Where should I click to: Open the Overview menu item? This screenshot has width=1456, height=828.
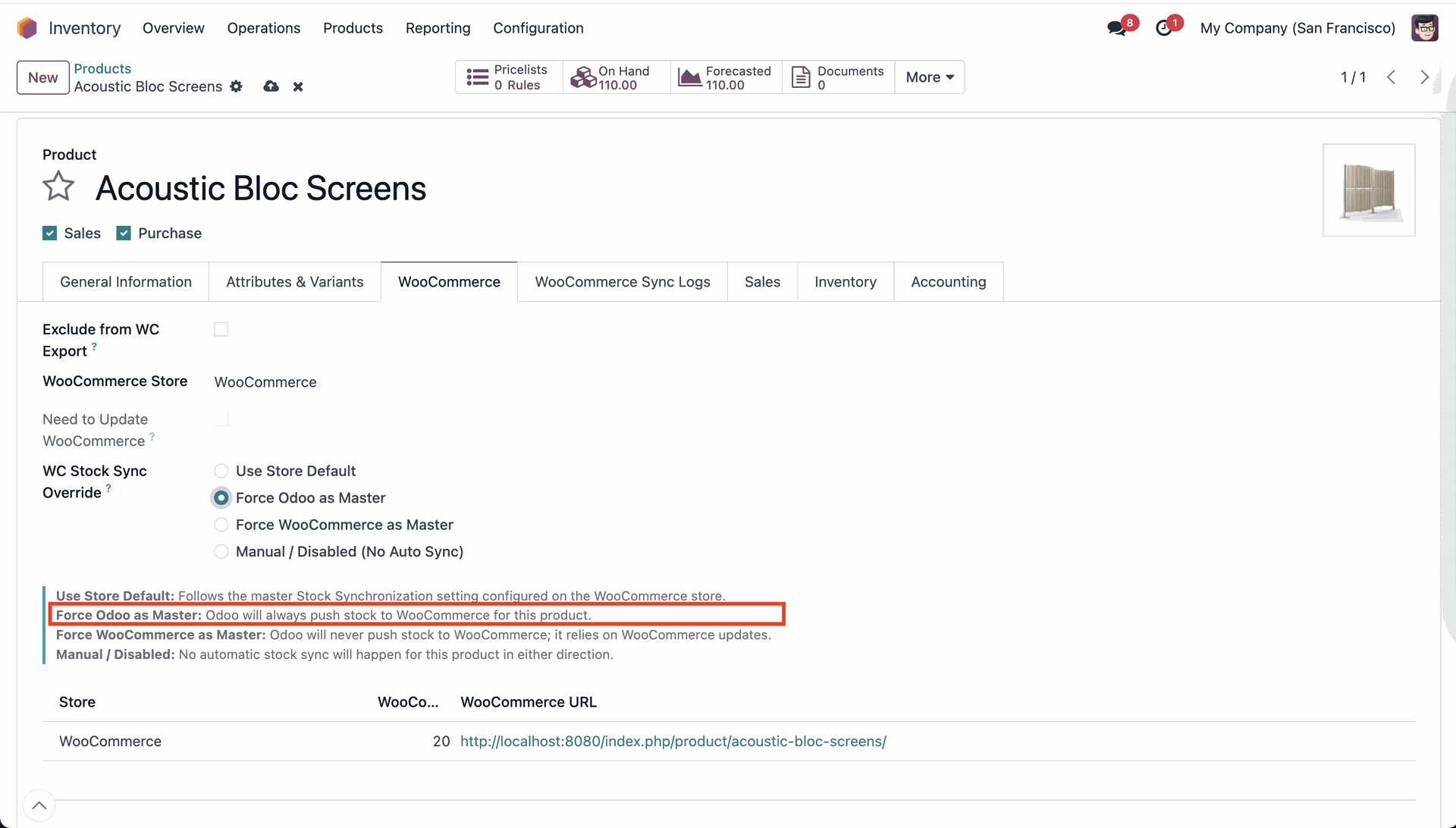(174, 28)
